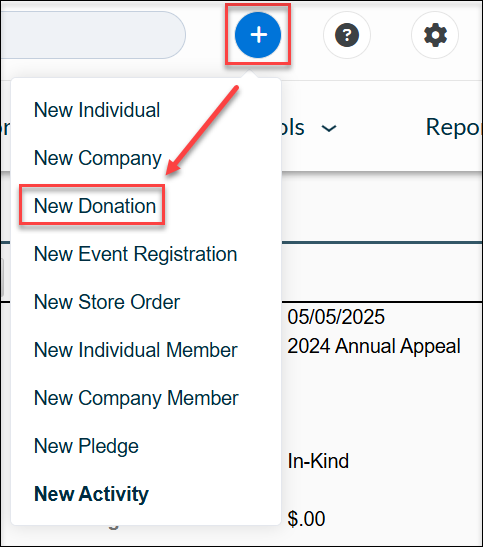
Task: Open the settings gear icon
Action: pos(435,35)
